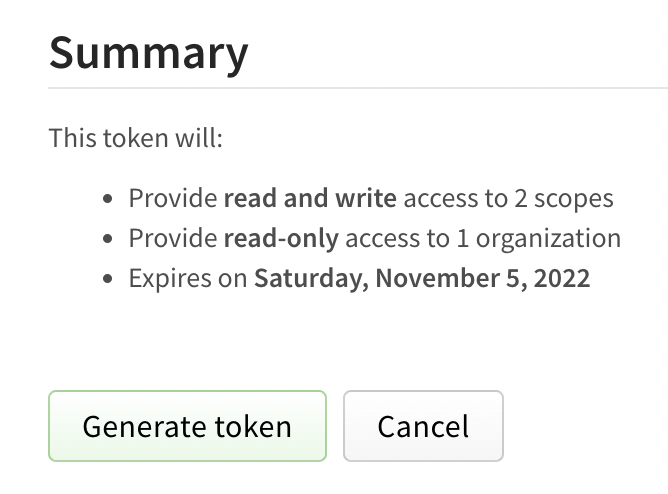668x494 pixels.
Task: Click the third bullet point marker
Action: pyautogui.click(x=108, y=279)
